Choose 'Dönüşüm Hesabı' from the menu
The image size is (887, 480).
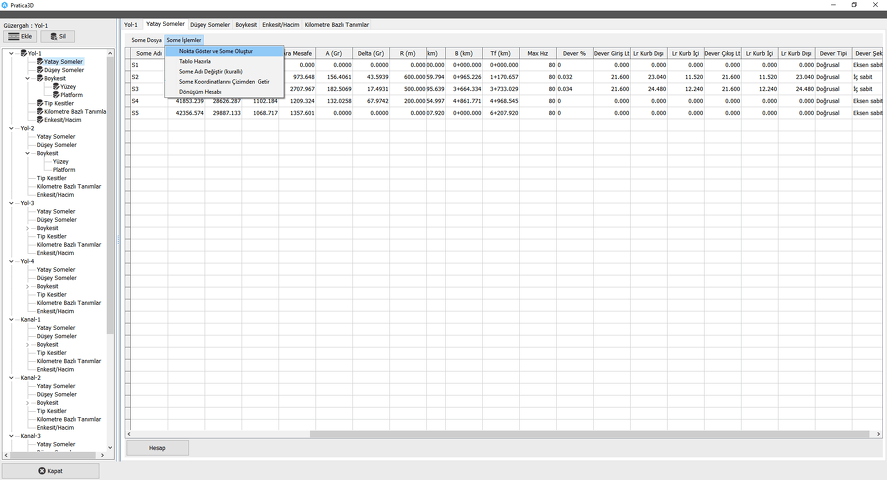[x=200, y=92]
